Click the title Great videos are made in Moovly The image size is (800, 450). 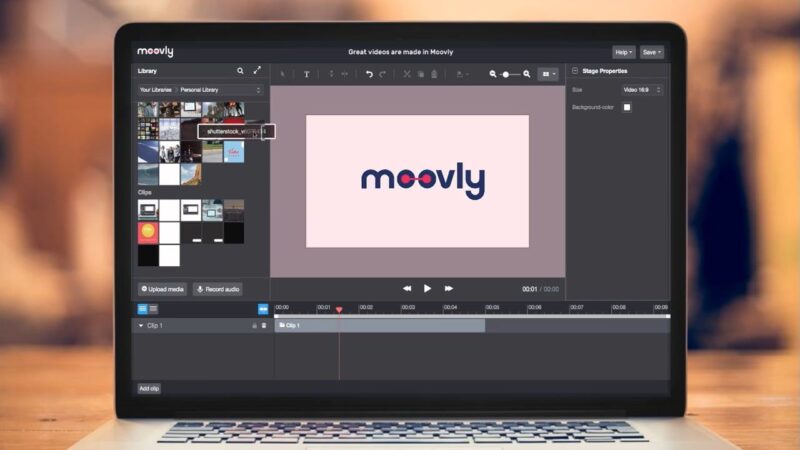point(401,52)
